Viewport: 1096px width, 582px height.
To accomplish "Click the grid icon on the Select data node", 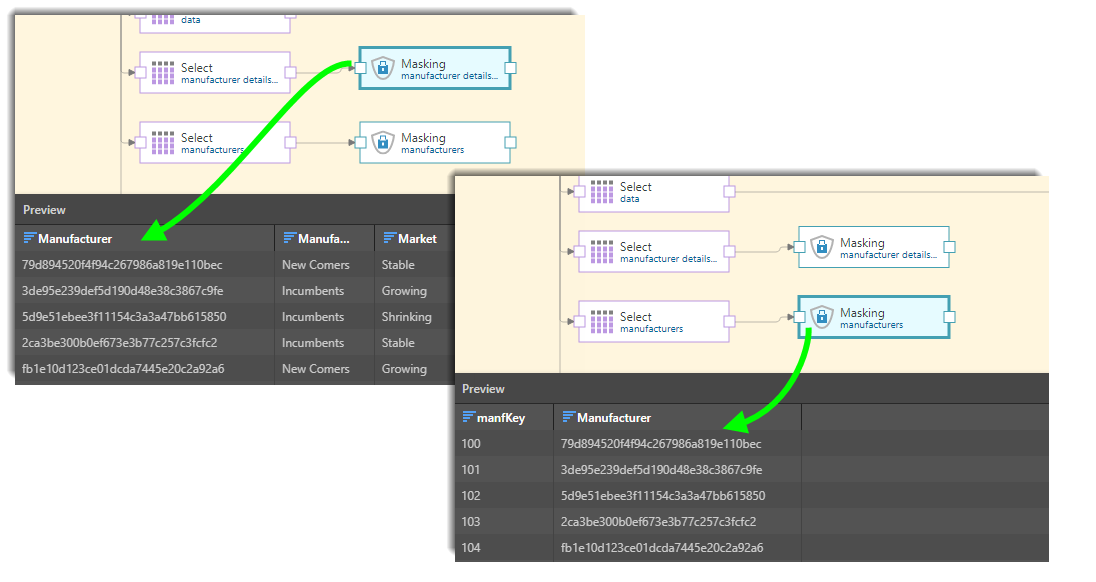I will 601,191.
